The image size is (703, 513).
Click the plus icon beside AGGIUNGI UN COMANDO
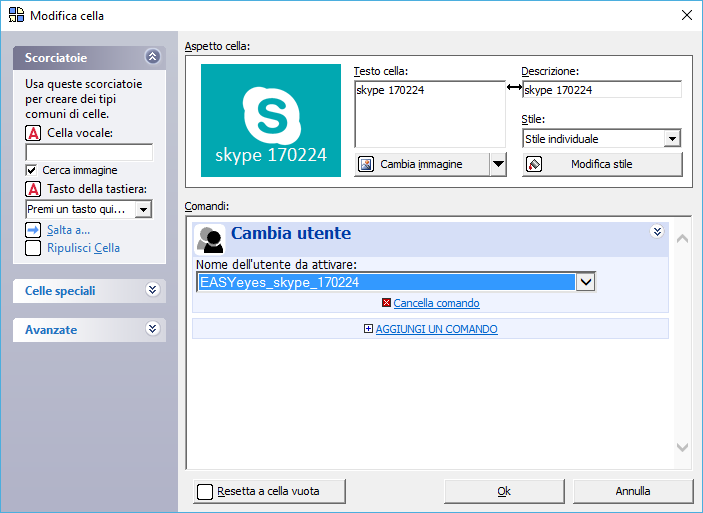pyautogui.click(x=368, y=329)
